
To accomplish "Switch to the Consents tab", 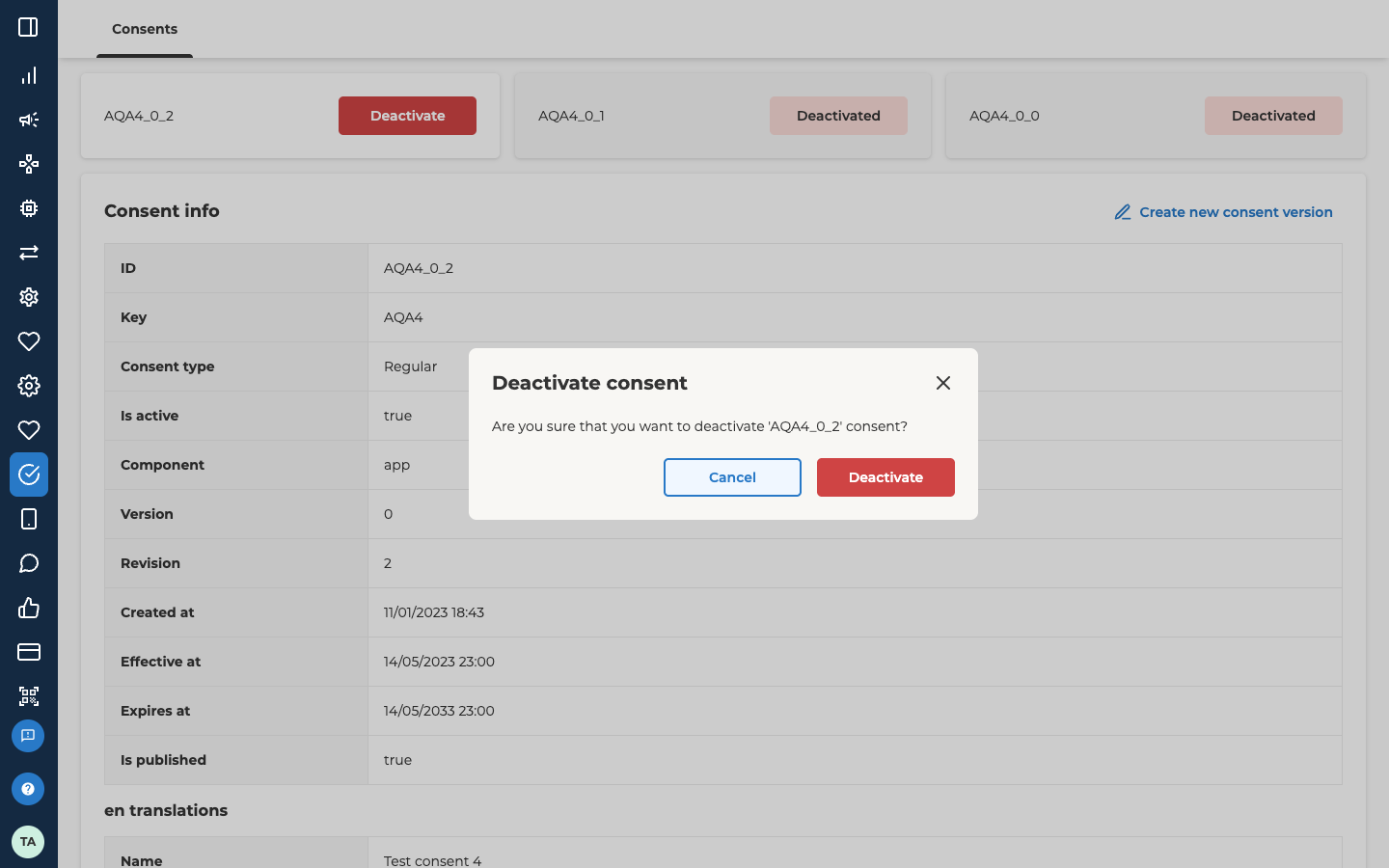I will pyautogui.click(x=145, y=29).
